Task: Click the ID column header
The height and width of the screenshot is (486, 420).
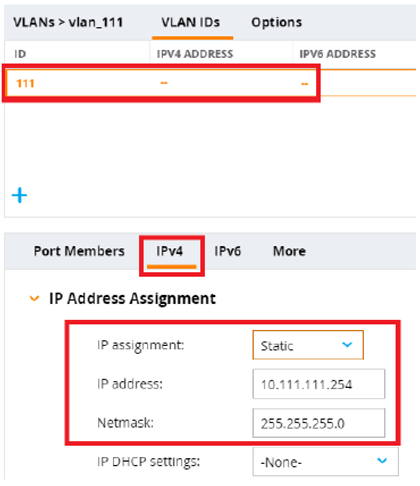Action: (x=20, y=54)
